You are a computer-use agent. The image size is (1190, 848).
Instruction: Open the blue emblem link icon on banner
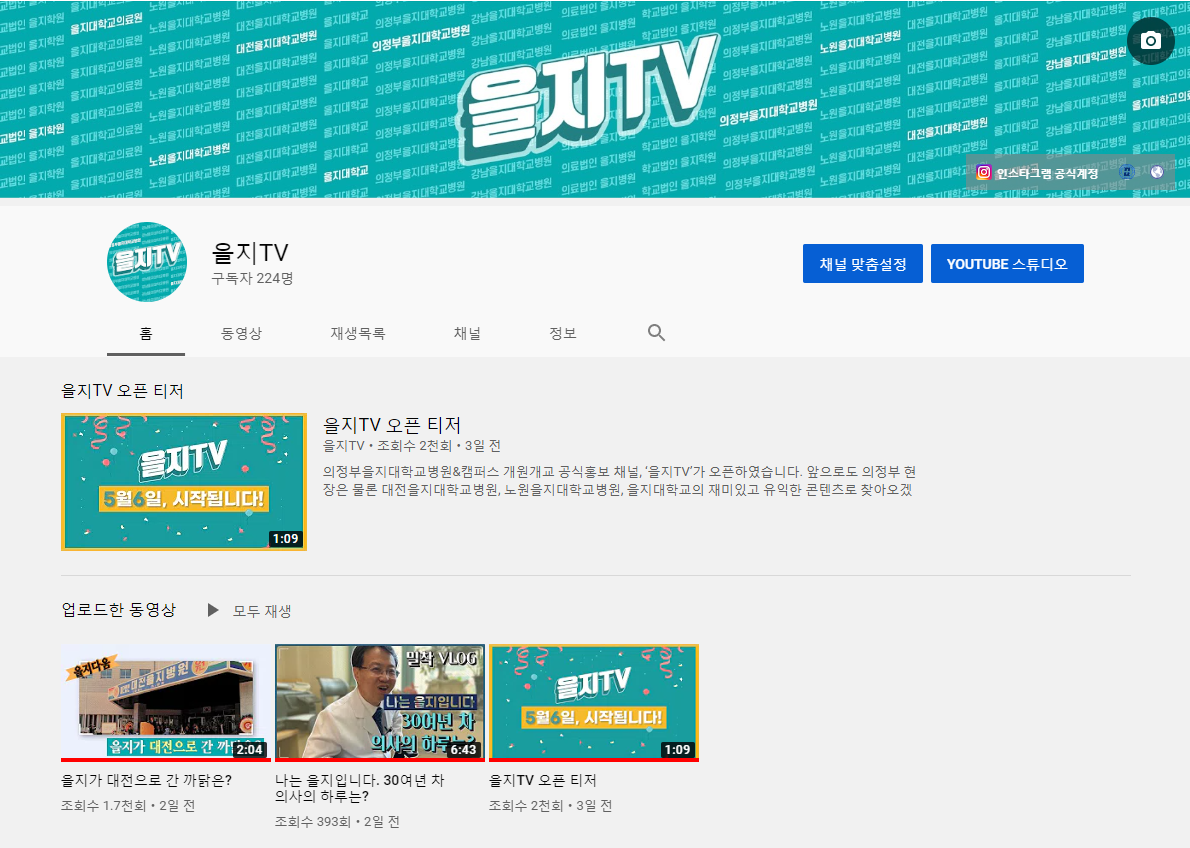1126,172
